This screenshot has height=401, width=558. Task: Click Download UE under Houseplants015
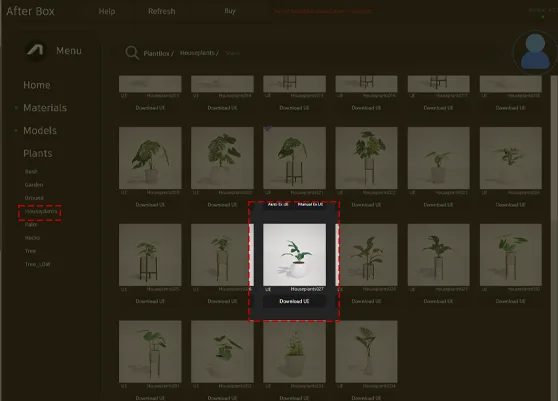294,108
